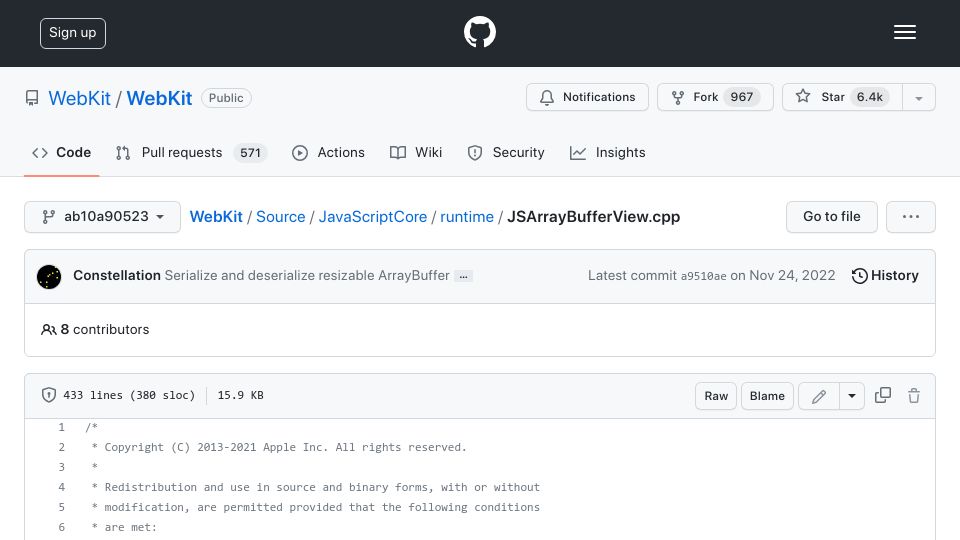Click the JSArrayBufferView.cpp file name

(593, 217)
